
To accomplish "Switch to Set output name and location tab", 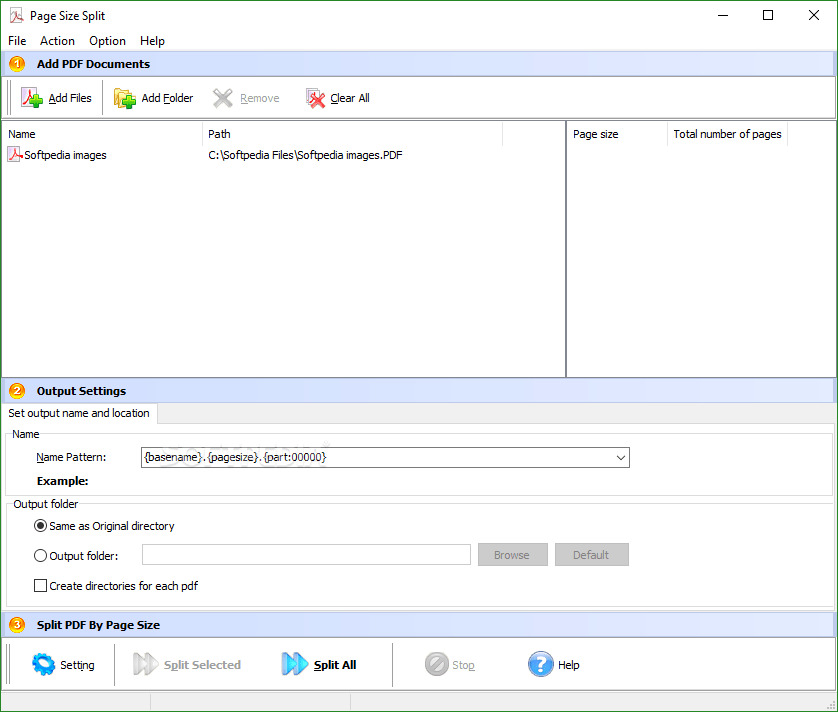I will pos(79,413).
